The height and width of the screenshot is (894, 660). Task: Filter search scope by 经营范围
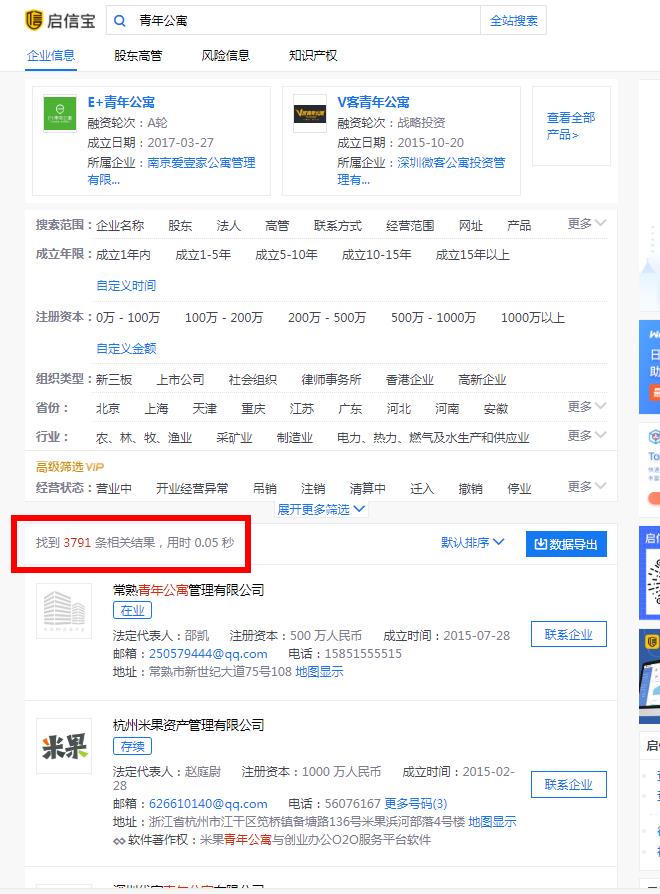[410, 225]
